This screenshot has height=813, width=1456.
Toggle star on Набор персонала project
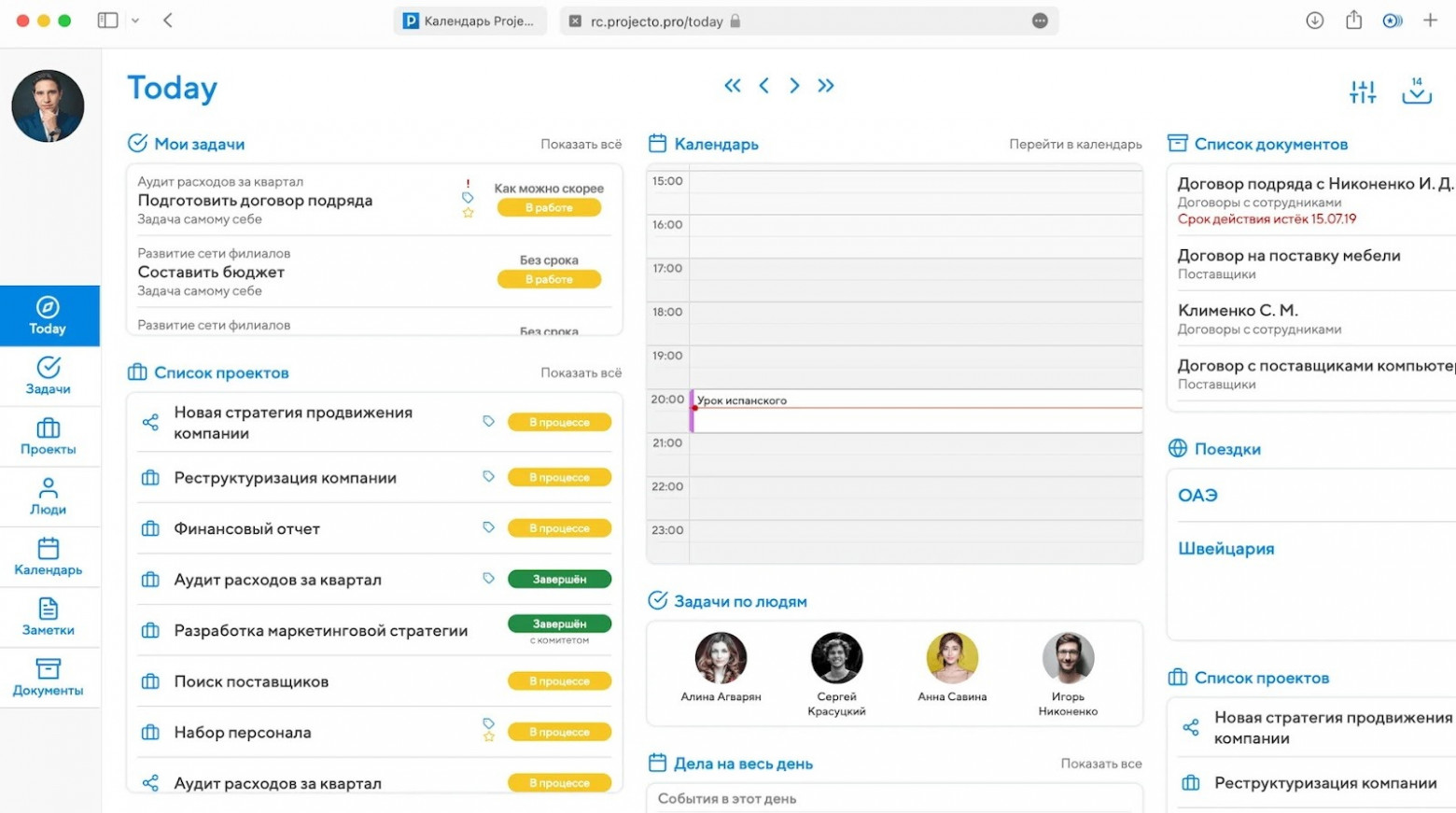tap(488, 737)
